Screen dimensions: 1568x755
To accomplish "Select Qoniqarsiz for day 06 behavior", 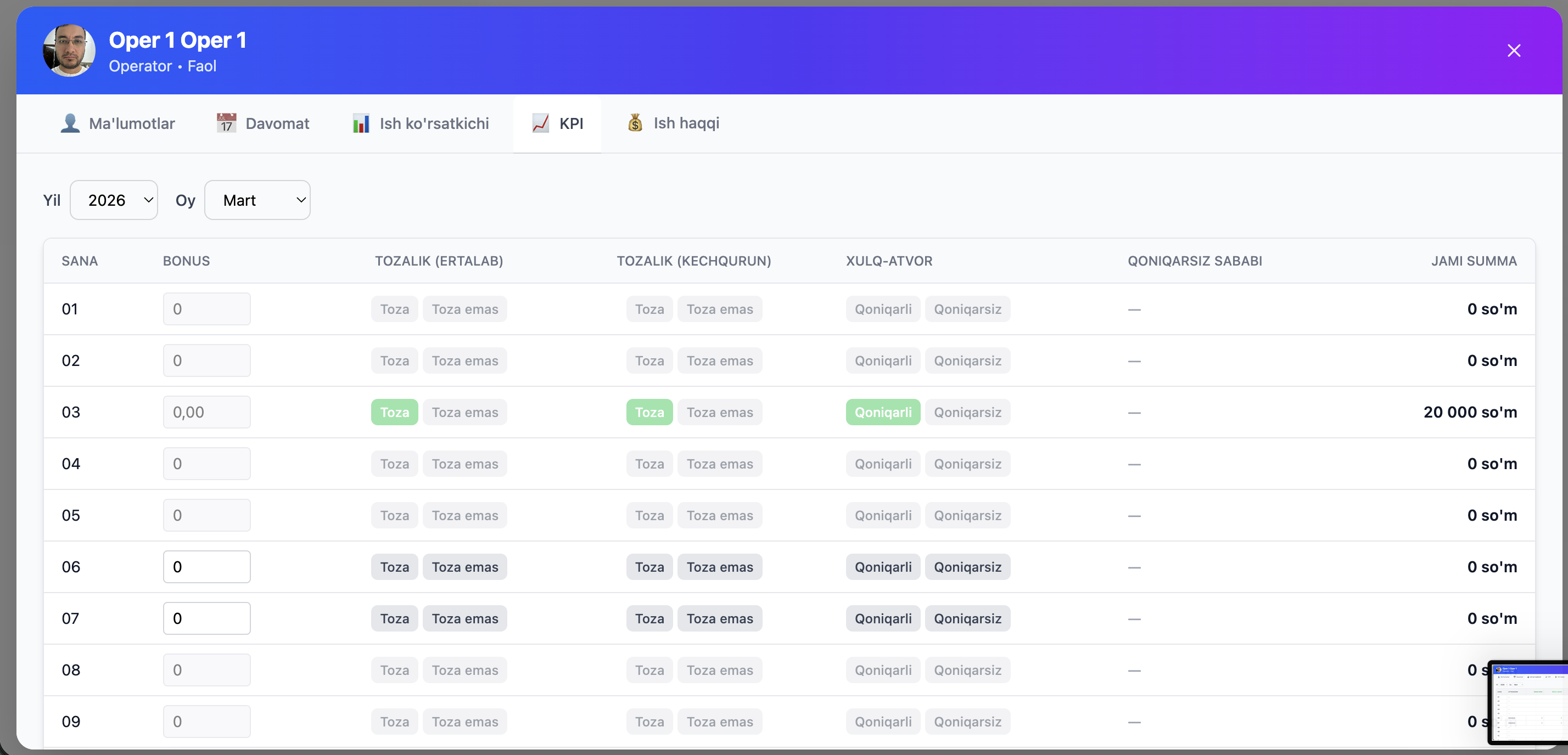I will point(967,567).
